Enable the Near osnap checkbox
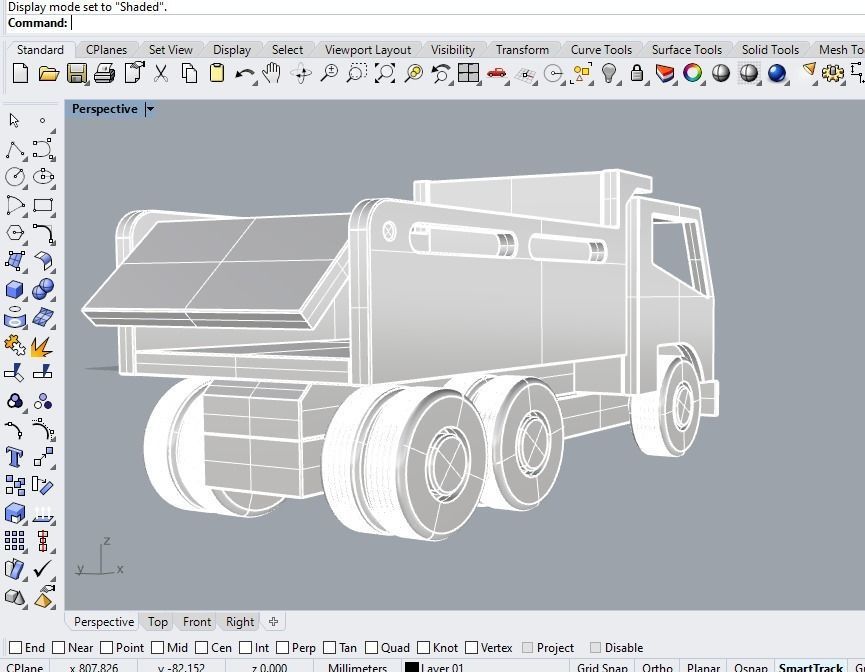The image size is (865, 672). tap(58, 647)
